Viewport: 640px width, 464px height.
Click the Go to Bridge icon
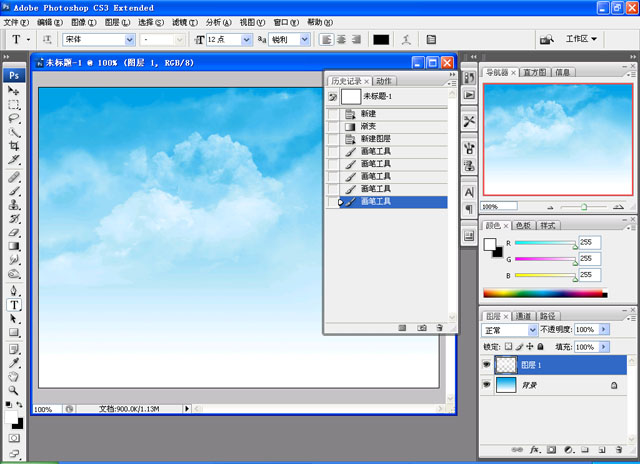click(547, 40)
